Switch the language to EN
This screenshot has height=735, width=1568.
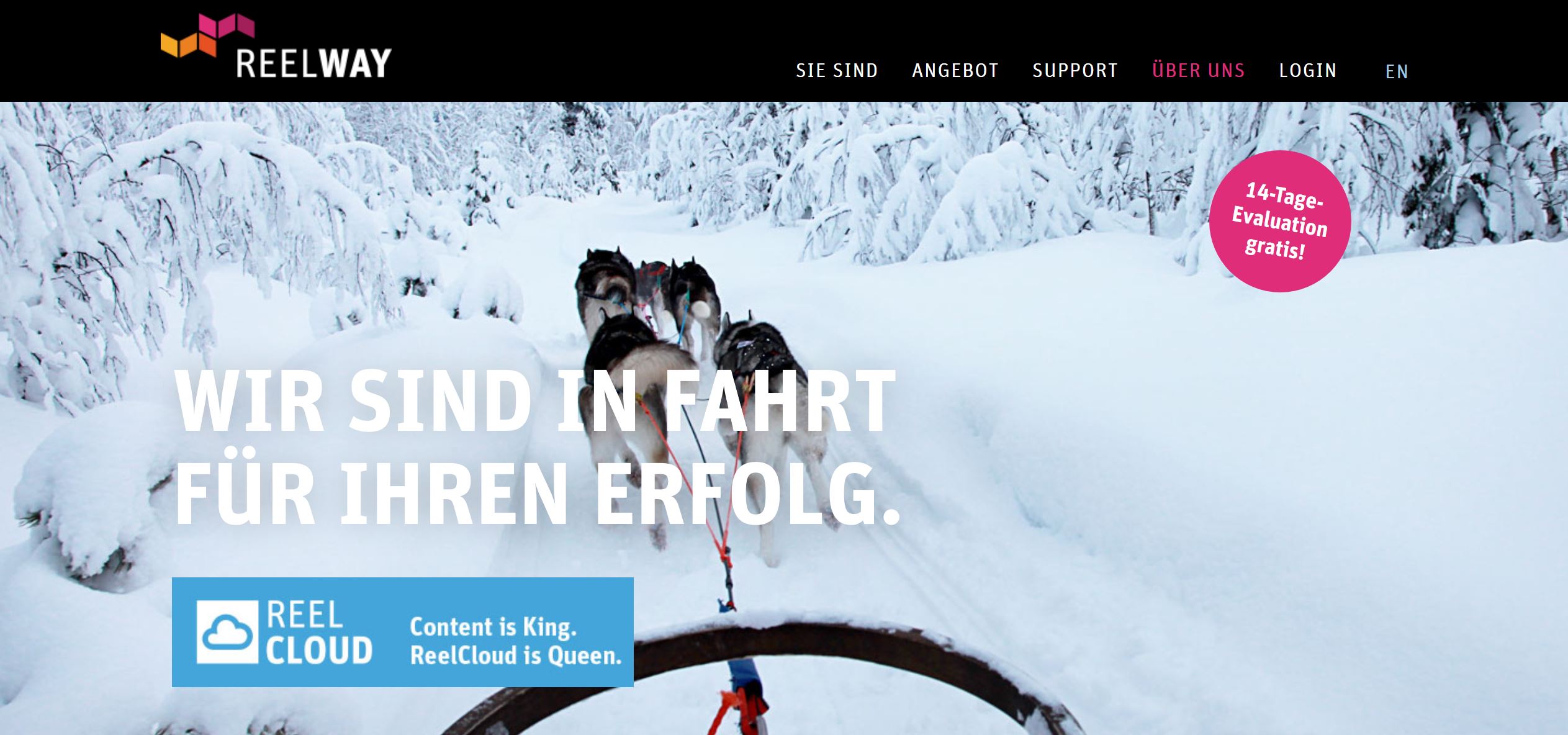[1397, 71]
